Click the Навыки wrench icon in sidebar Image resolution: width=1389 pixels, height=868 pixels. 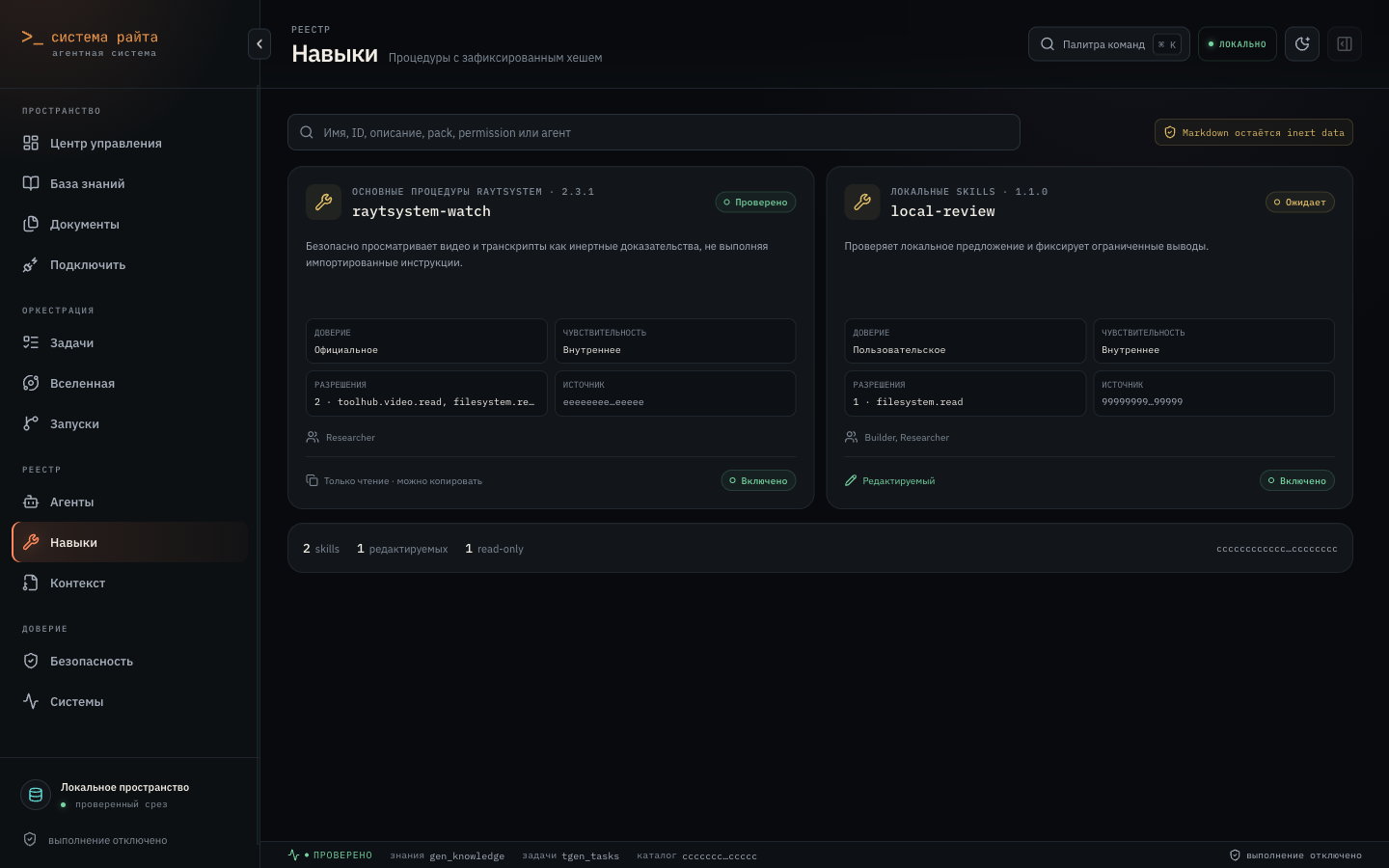(31, 542)
